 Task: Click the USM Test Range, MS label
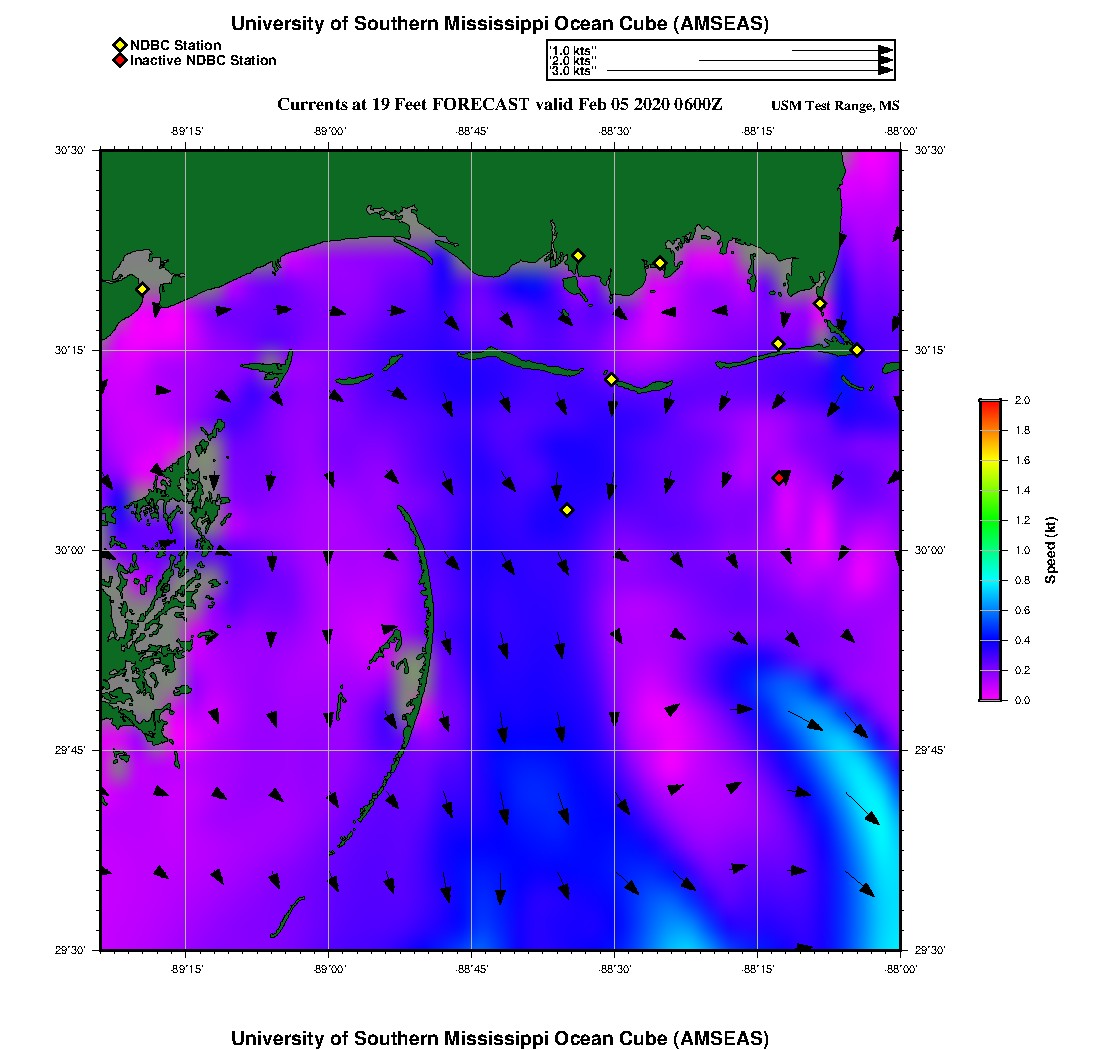pyautogui.click(x=835, y=106)
